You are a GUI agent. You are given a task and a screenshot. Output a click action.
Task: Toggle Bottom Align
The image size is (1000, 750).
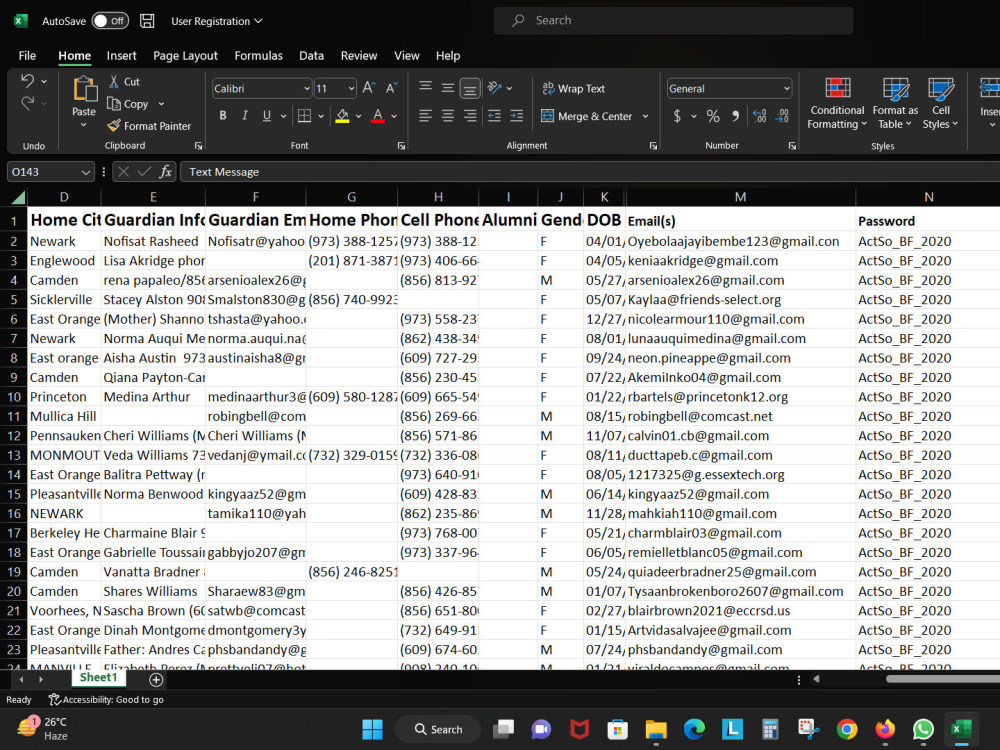(470, 89)
